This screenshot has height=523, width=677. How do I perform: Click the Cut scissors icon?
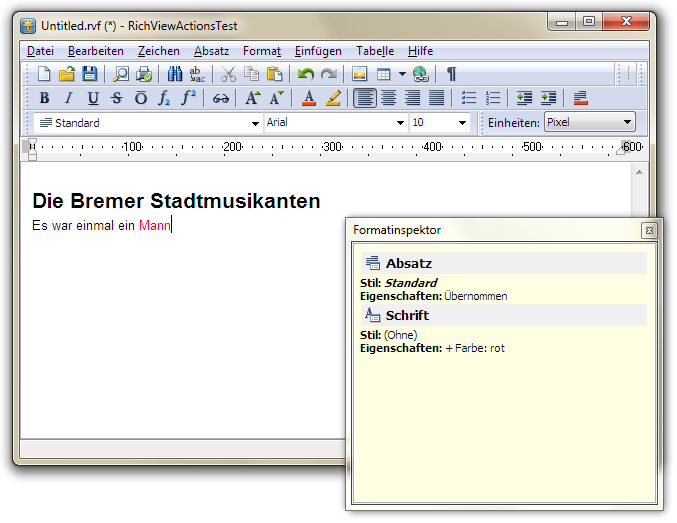(x=228, y=74)
